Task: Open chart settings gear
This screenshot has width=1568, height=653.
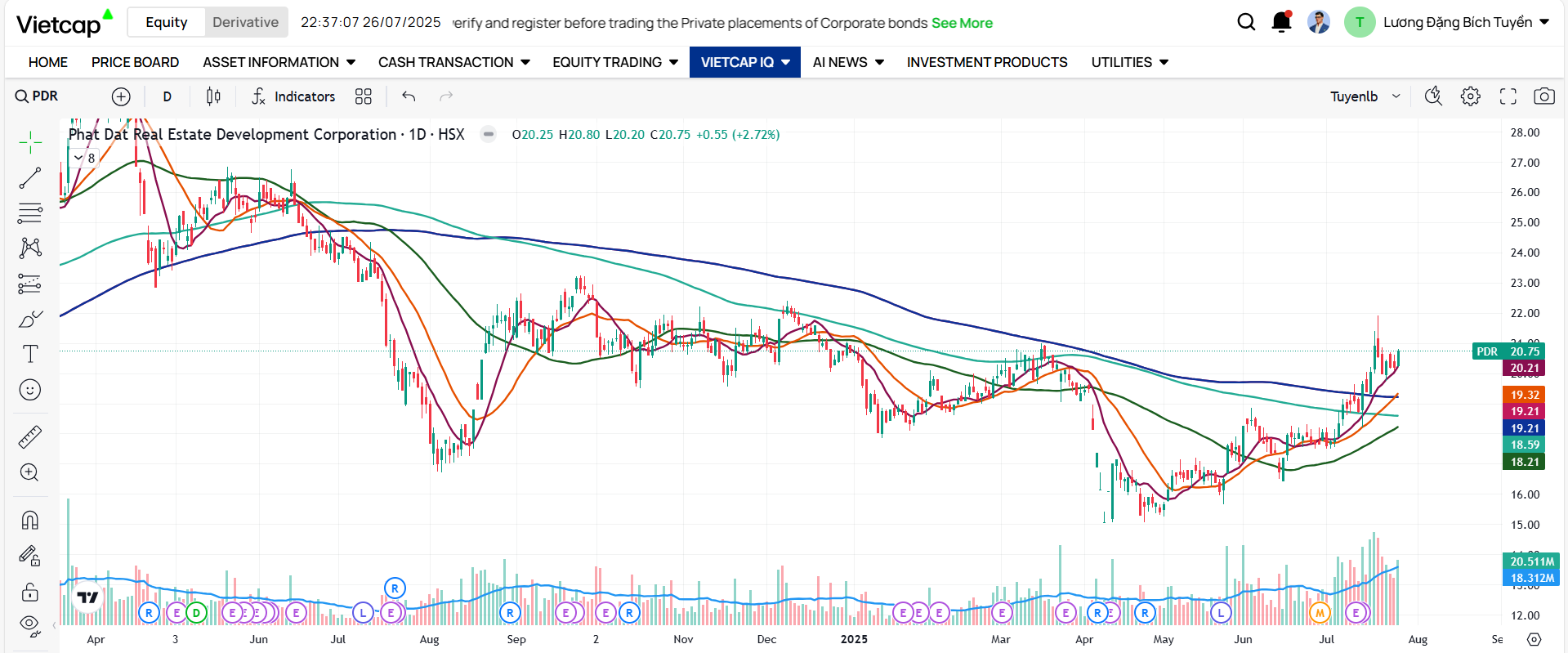Action: 1471,96
